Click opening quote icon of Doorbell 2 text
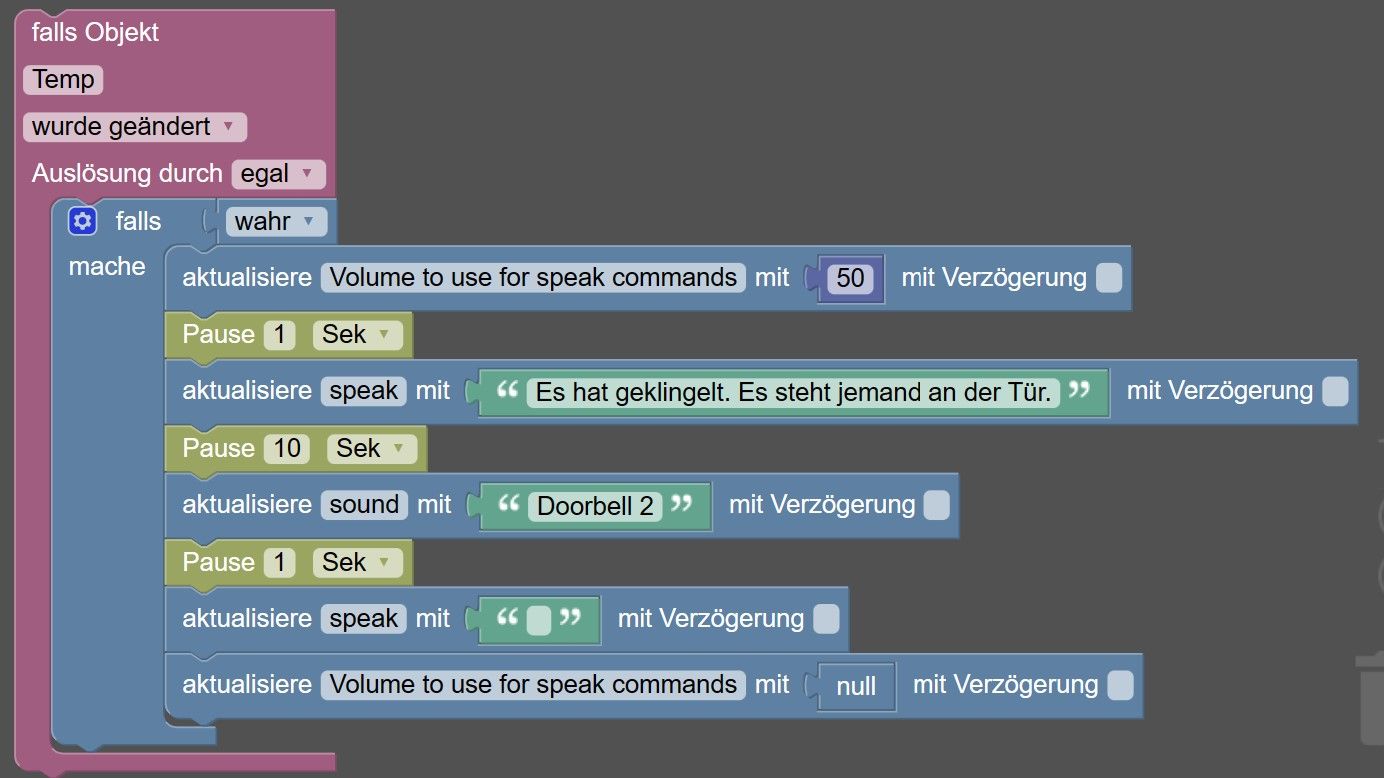 coord(510,505)
